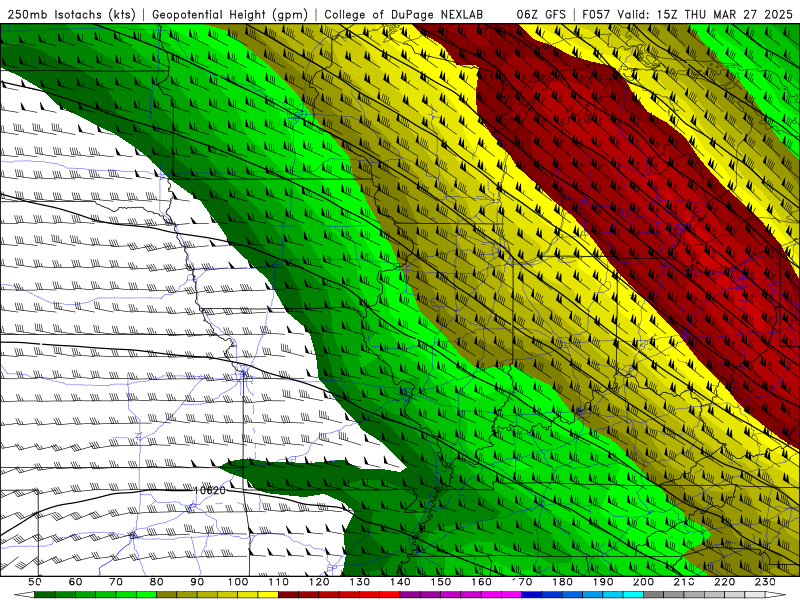Screen dimensions: 800x600
Task: Click the 220 label on the isotach scale
Action: tap(724, 582)
